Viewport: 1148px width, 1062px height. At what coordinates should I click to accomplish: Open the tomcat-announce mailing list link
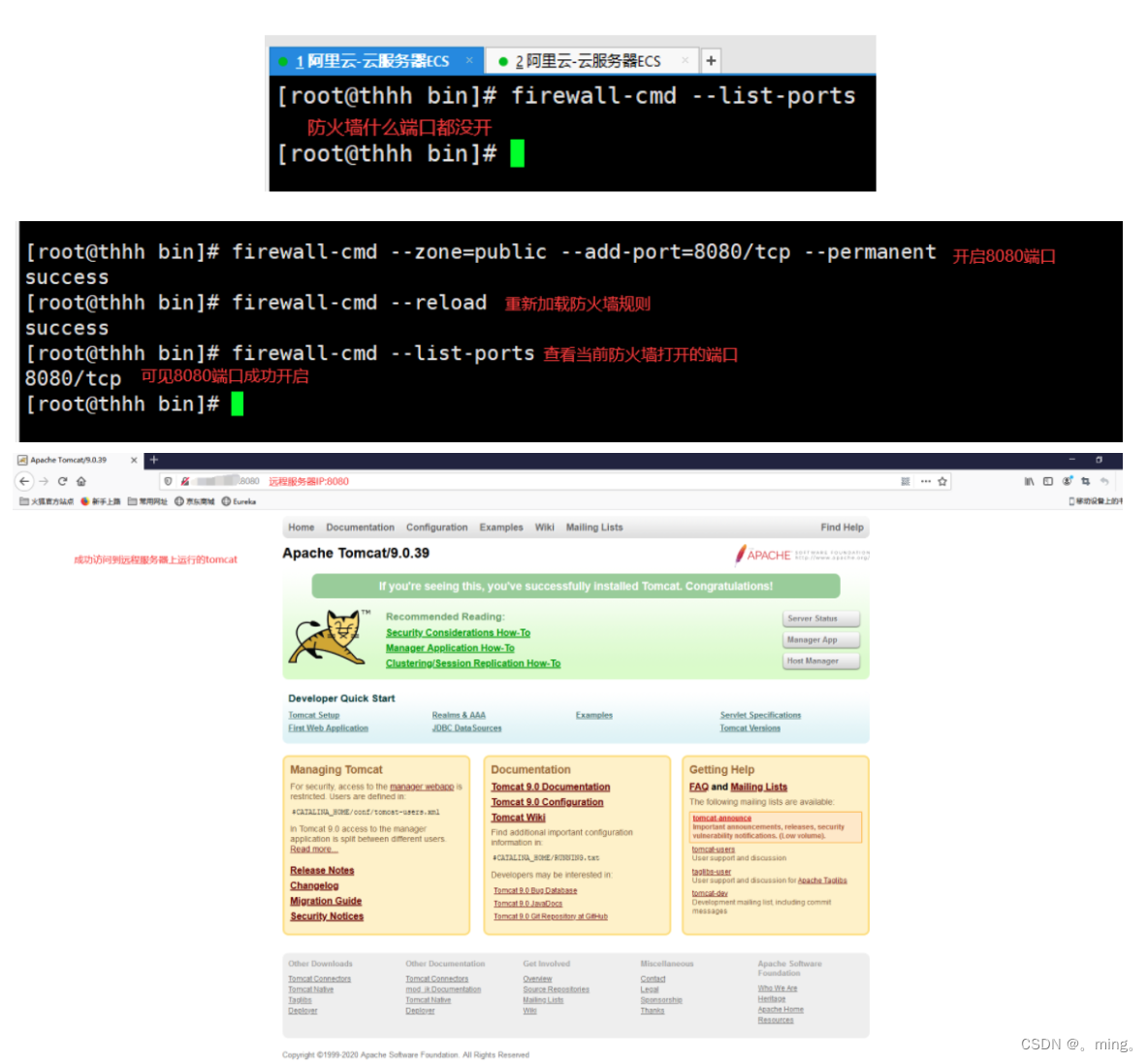click(722, 819)
